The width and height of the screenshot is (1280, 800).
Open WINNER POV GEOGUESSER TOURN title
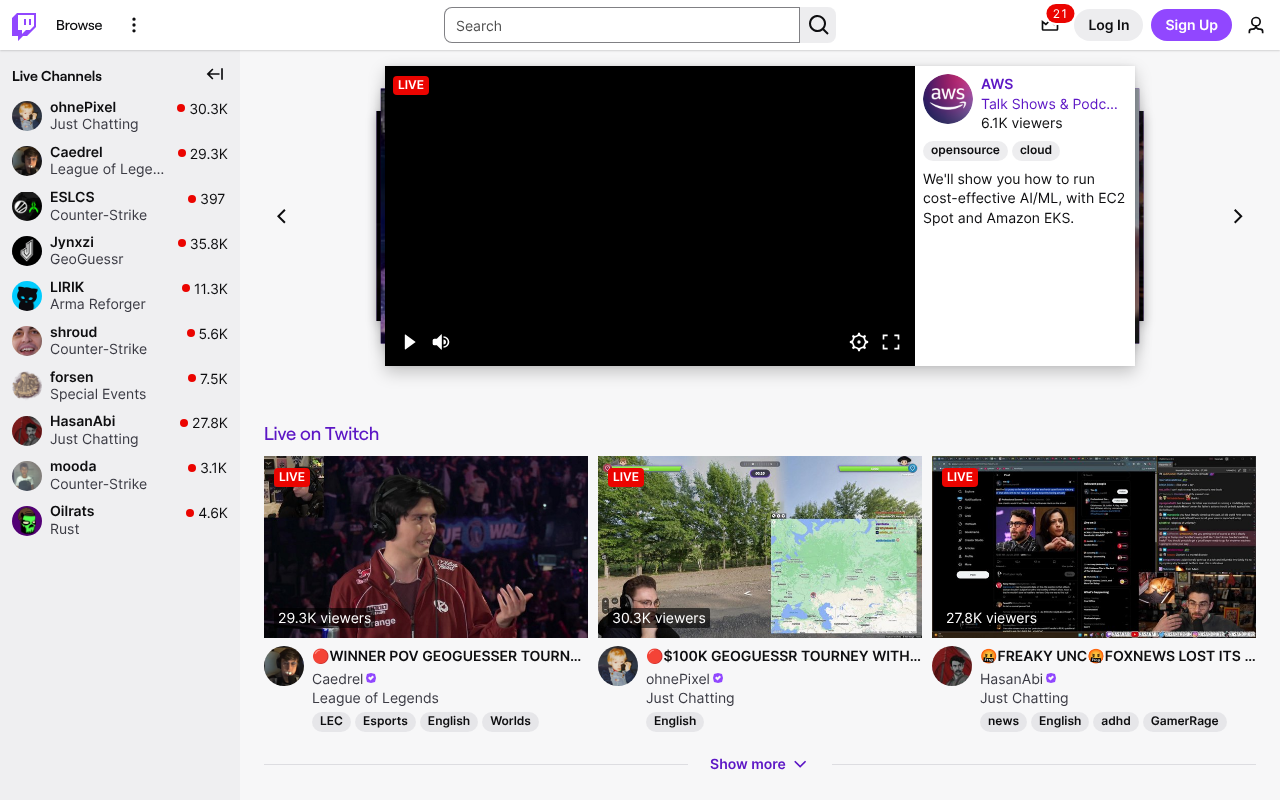click(x=447, y=656)
